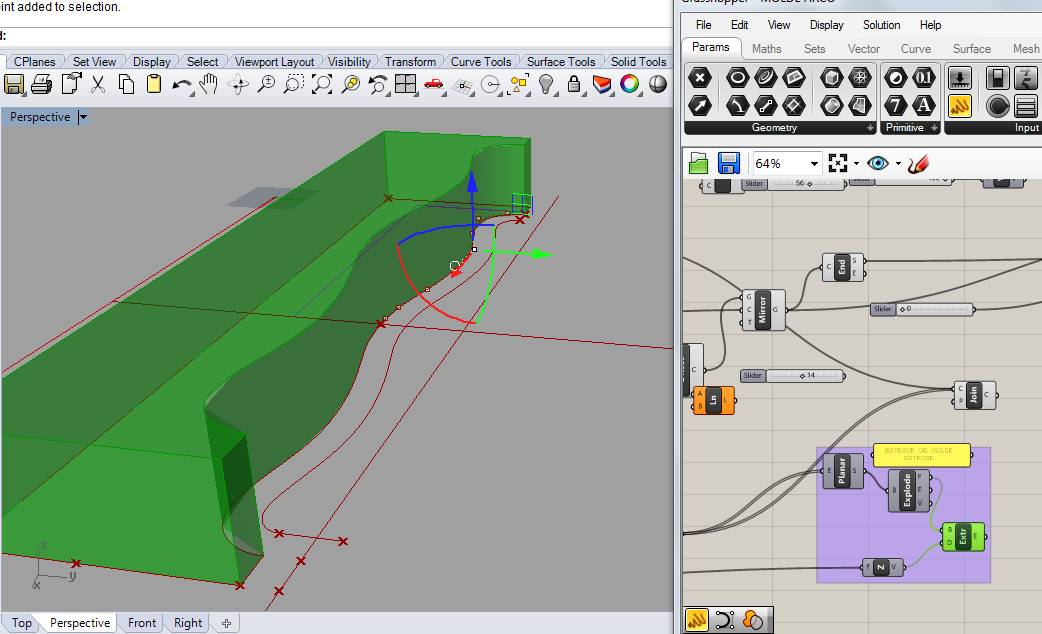Click the slider showing value 56
This screenshot has width=1042, height=634.
point(793,184)
